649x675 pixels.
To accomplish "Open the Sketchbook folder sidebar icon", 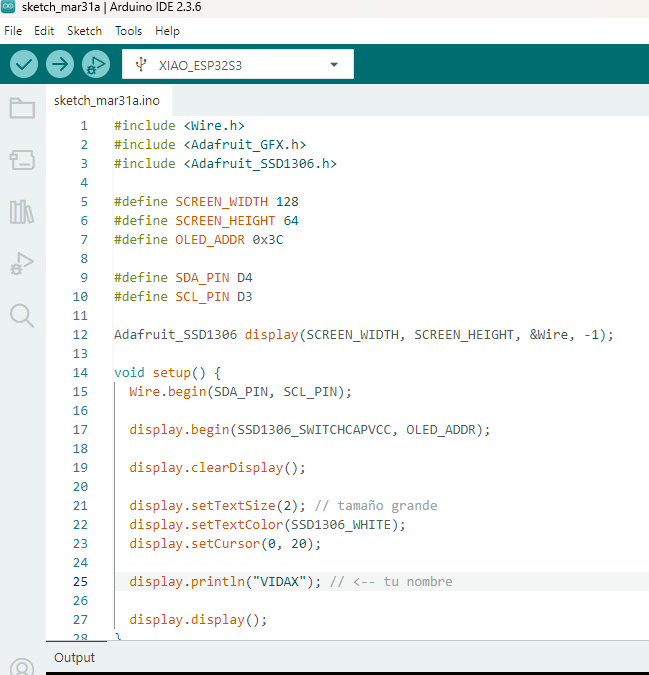I will [x=22, y=108].
